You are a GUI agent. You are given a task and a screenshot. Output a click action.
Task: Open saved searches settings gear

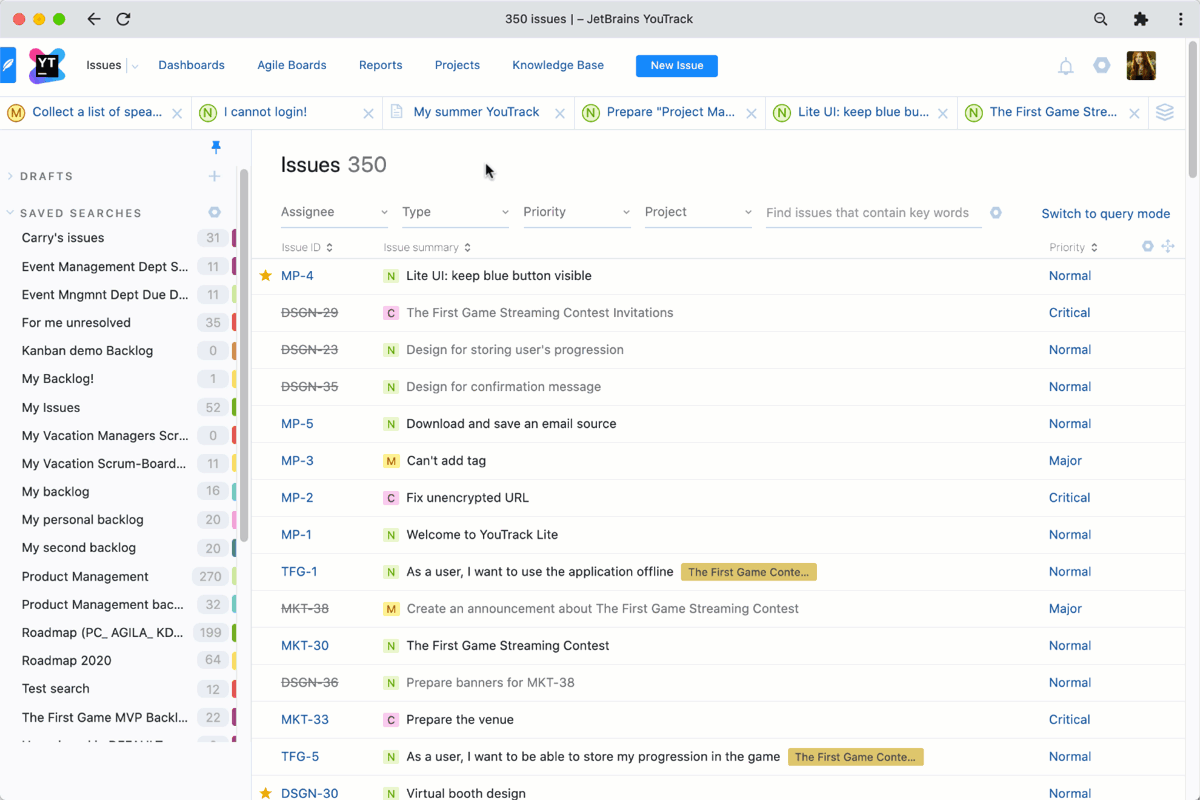214,213
